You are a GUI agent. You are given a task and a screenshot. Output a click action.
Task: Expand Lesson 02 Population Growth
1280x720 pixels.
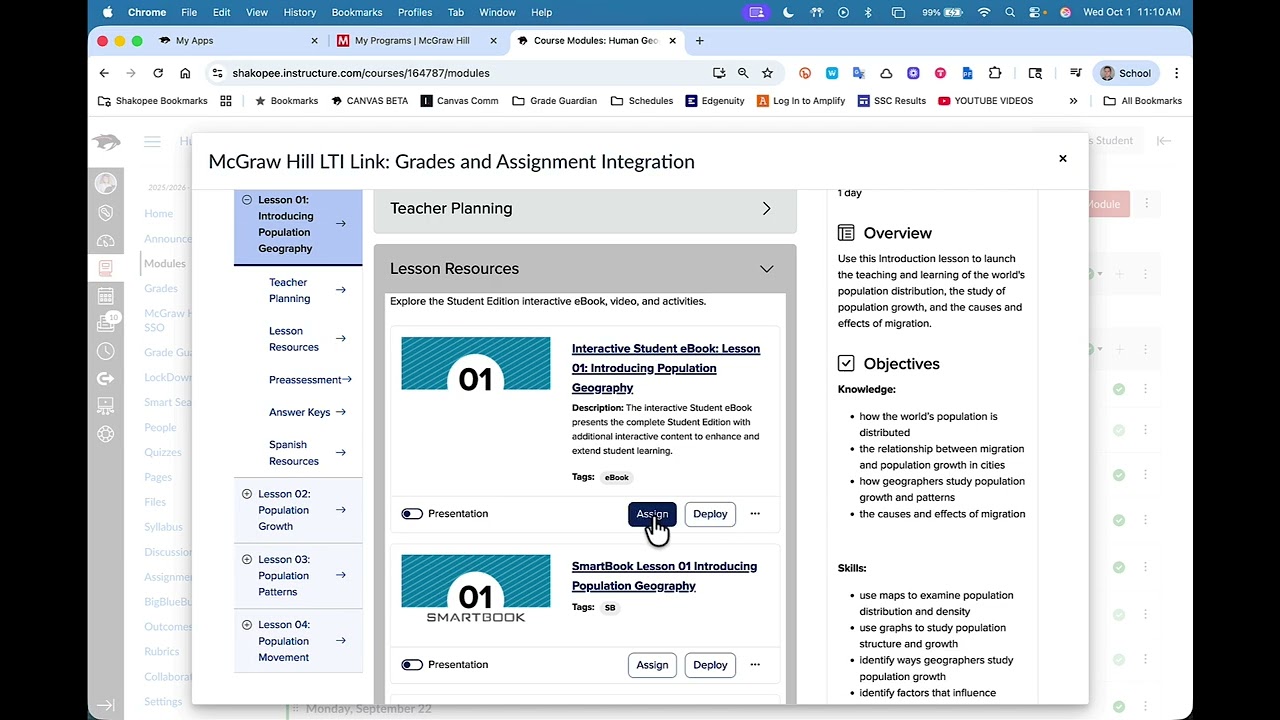pyautogui.click(x=247, y=494)
